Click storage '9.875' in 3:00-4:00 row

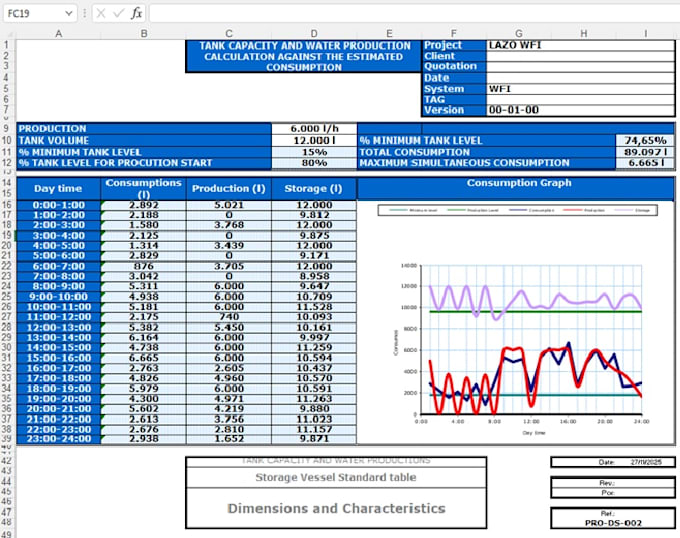[314, 236]
